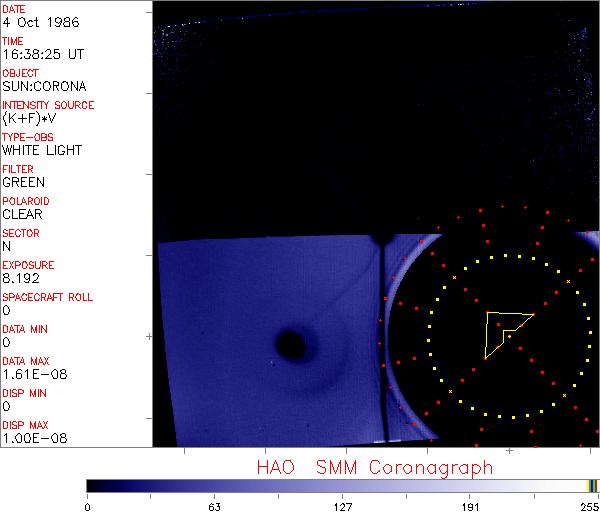Select the CLEAR polaroid value
This screenshot has height=512, width=600.
tap(22, 214)
